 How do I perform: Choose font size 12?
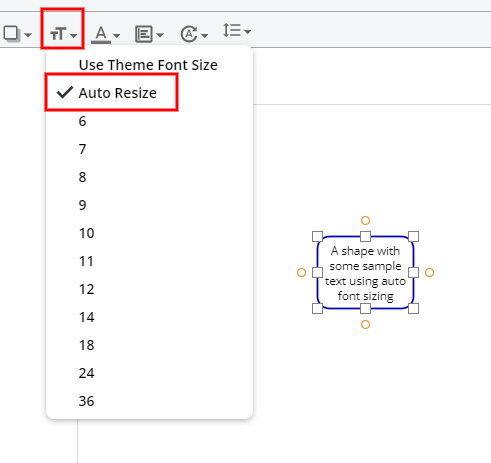pyautogui.click(x=87, y=289)
